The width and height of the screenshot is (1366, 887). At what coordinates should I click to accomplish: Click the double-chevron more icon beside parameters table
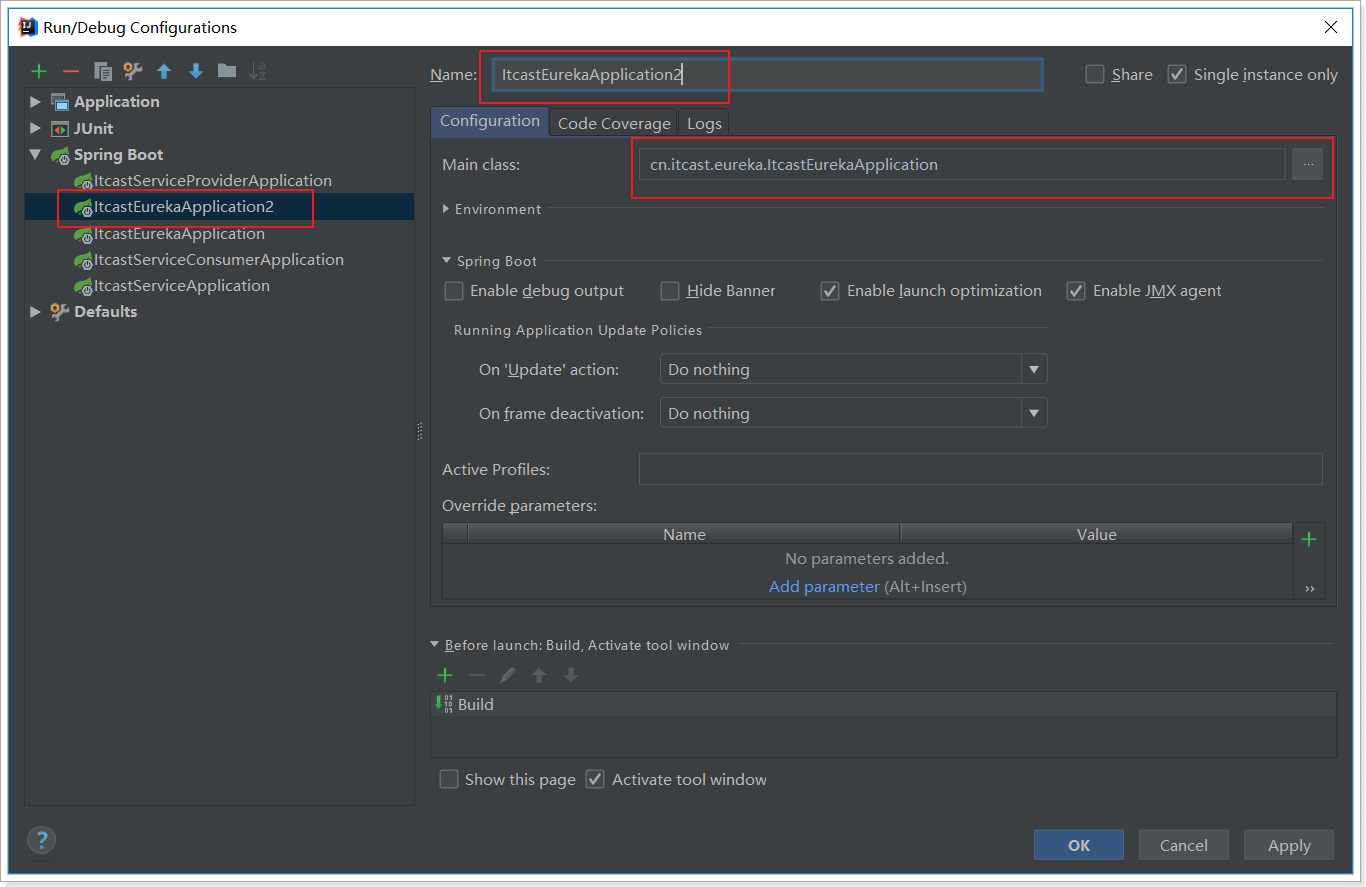coord(1310,589)
